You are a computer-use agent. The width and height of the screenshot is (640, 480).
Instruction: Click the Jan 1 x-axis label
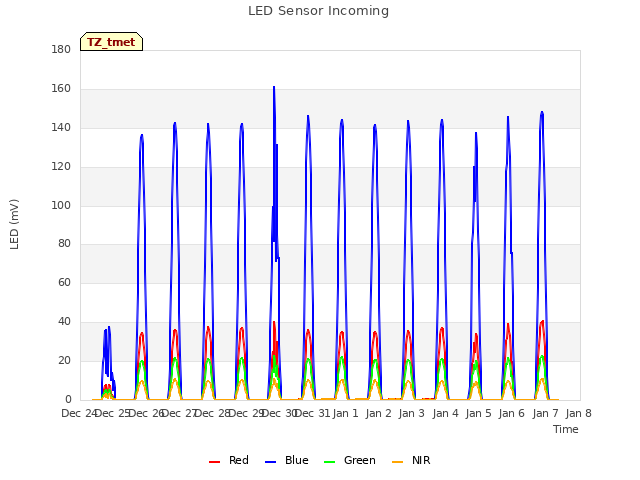click(345, 413)
